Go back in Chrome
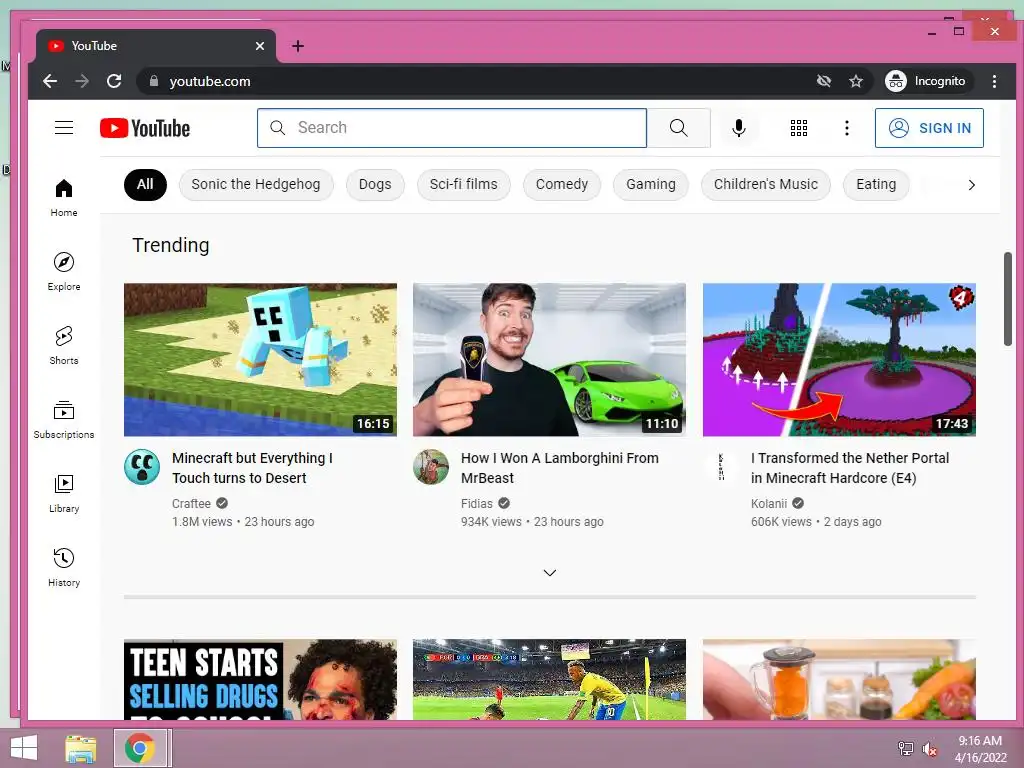Screen dimensions: 1024x768 coord(50,81)
